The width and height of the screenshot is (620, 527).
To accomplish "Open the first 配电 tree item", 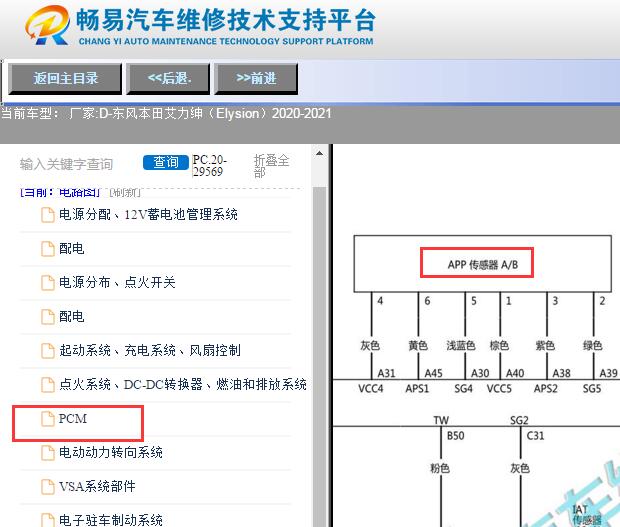I will click(x=72, y=249).
